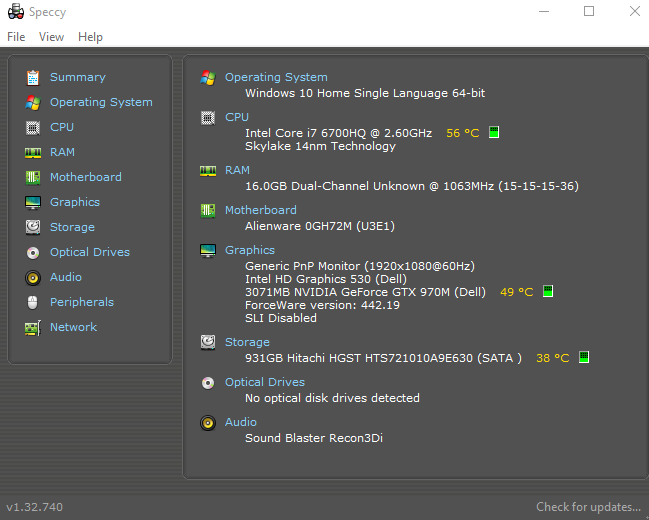Click the Storage hard drive icon in sidebar
Image resolution: width=649 pixels, height=520 pixels.
33,227
